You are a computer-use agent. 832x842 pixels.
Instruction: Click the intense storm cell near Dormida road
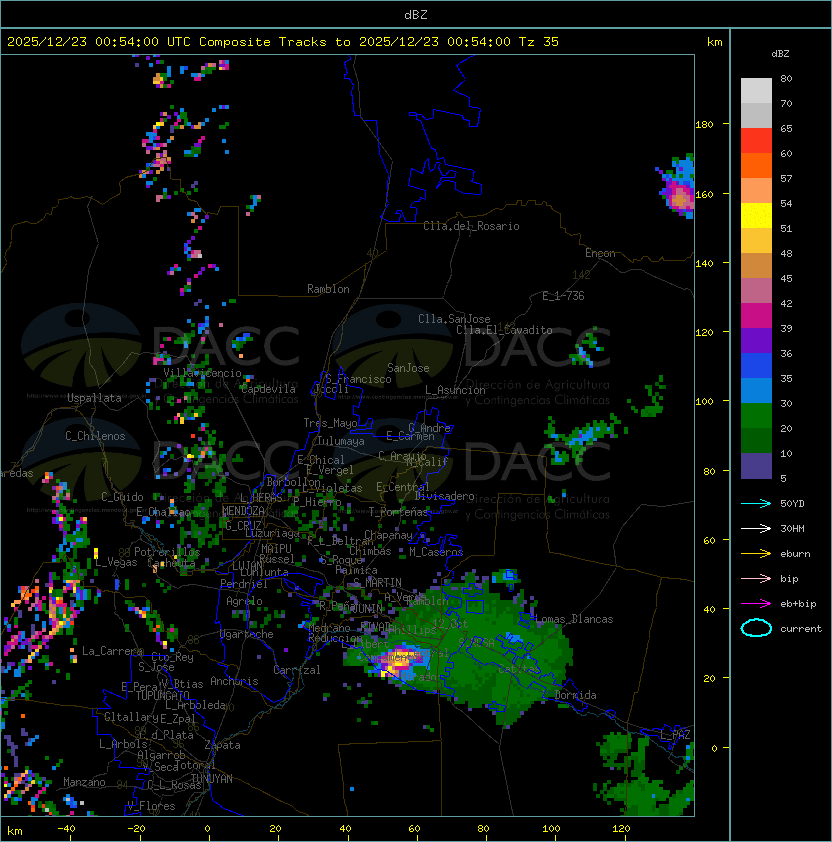pos(397,663)
